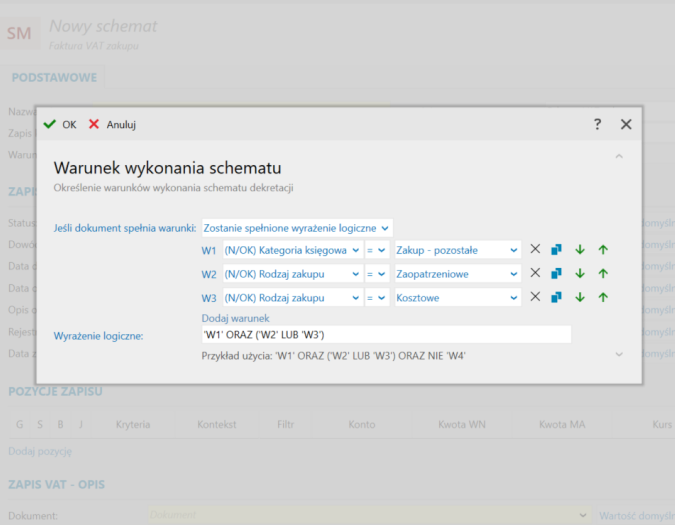Delete condition W1 with the X icon

coord(535,249)
